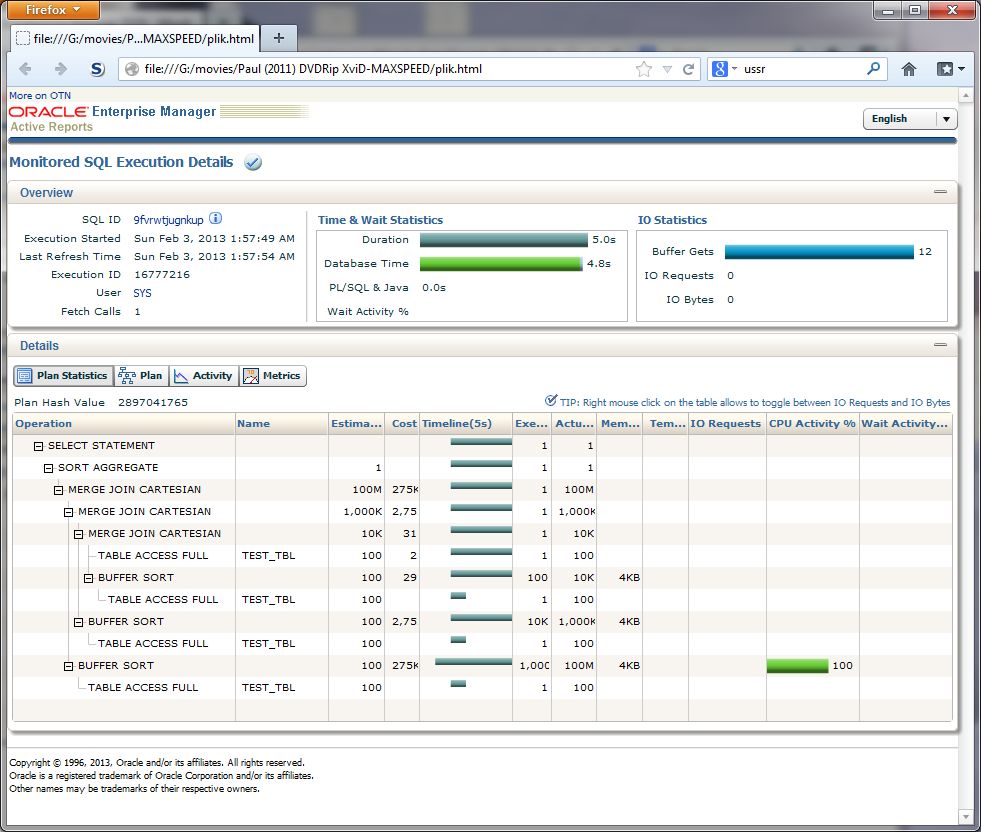Click the S add-on icon in navigation bar

point(97,69)
